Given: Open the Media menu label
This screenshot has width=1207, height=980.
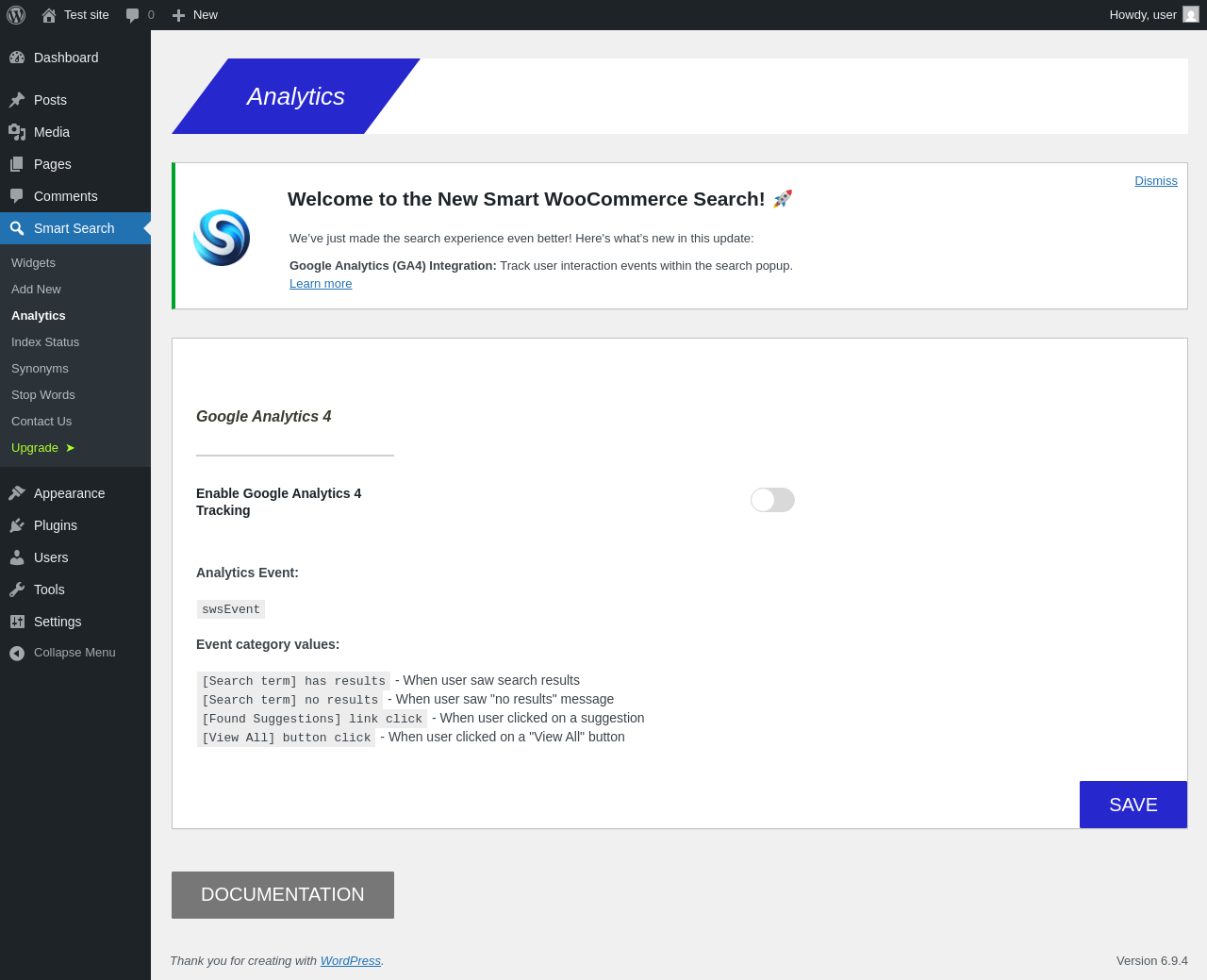Looking at the screenshot, I should [52, 132].
